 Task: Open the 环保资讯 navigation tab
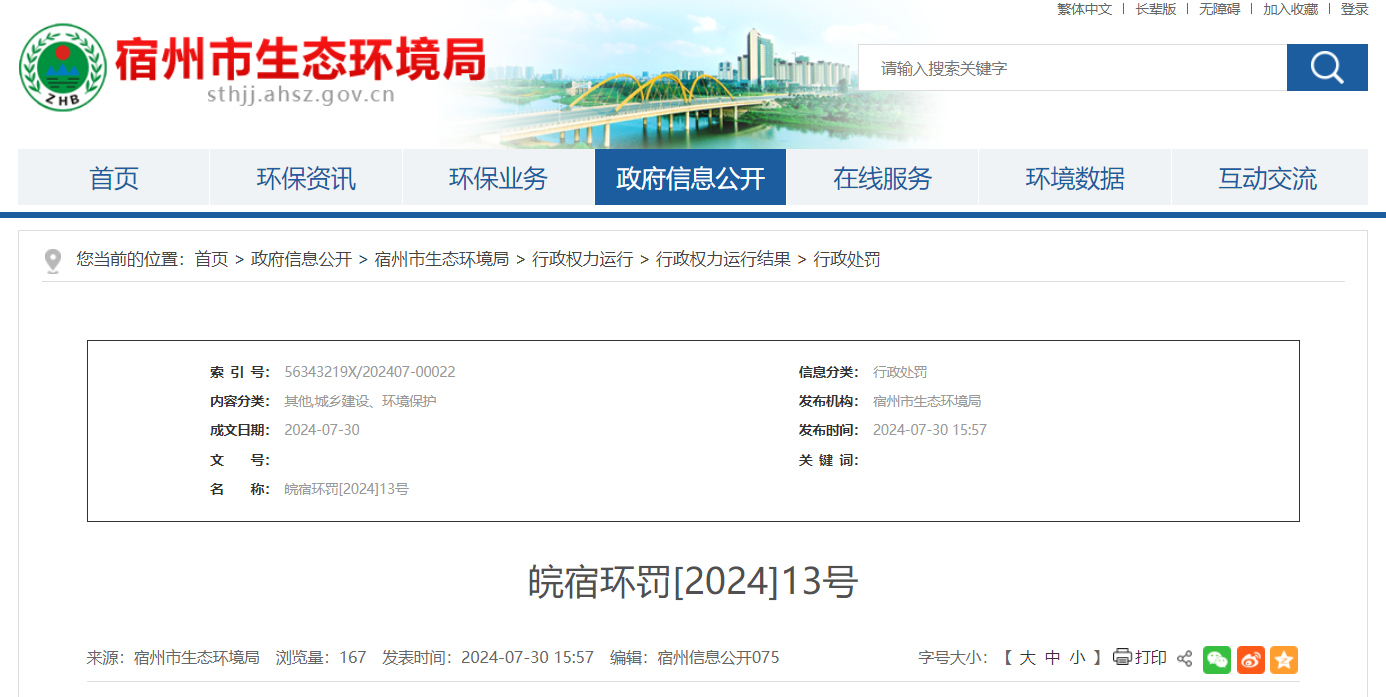pos(306,178)
